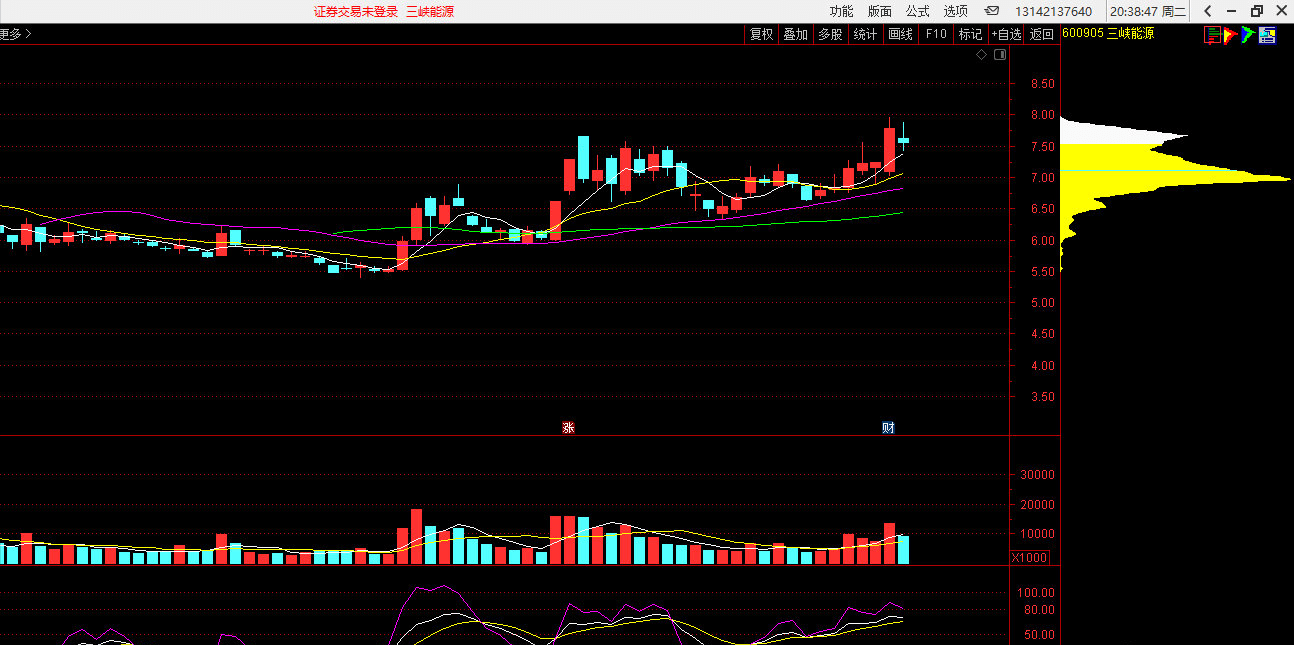The width and height of the screenshot is (1294, 645).
Task: Add stock with +自选 button
Action: (x=1007, y=34)
